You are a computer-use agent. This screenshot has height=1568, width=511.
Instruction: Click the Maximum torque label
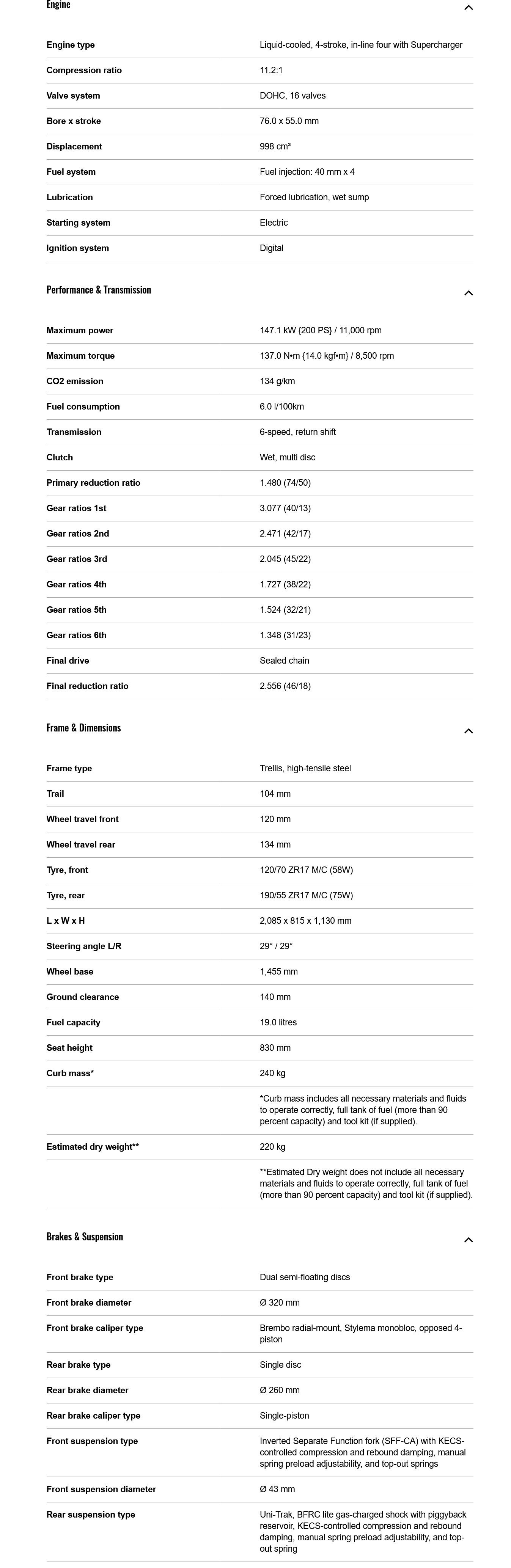(80, 356)
